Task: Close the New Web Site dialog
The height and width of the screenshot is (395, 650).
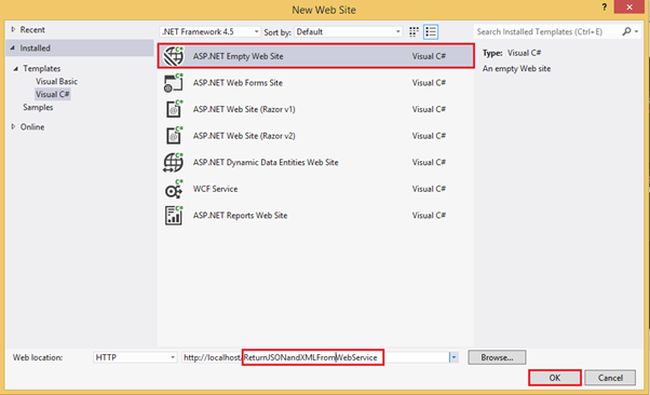Action: (629, 7)
